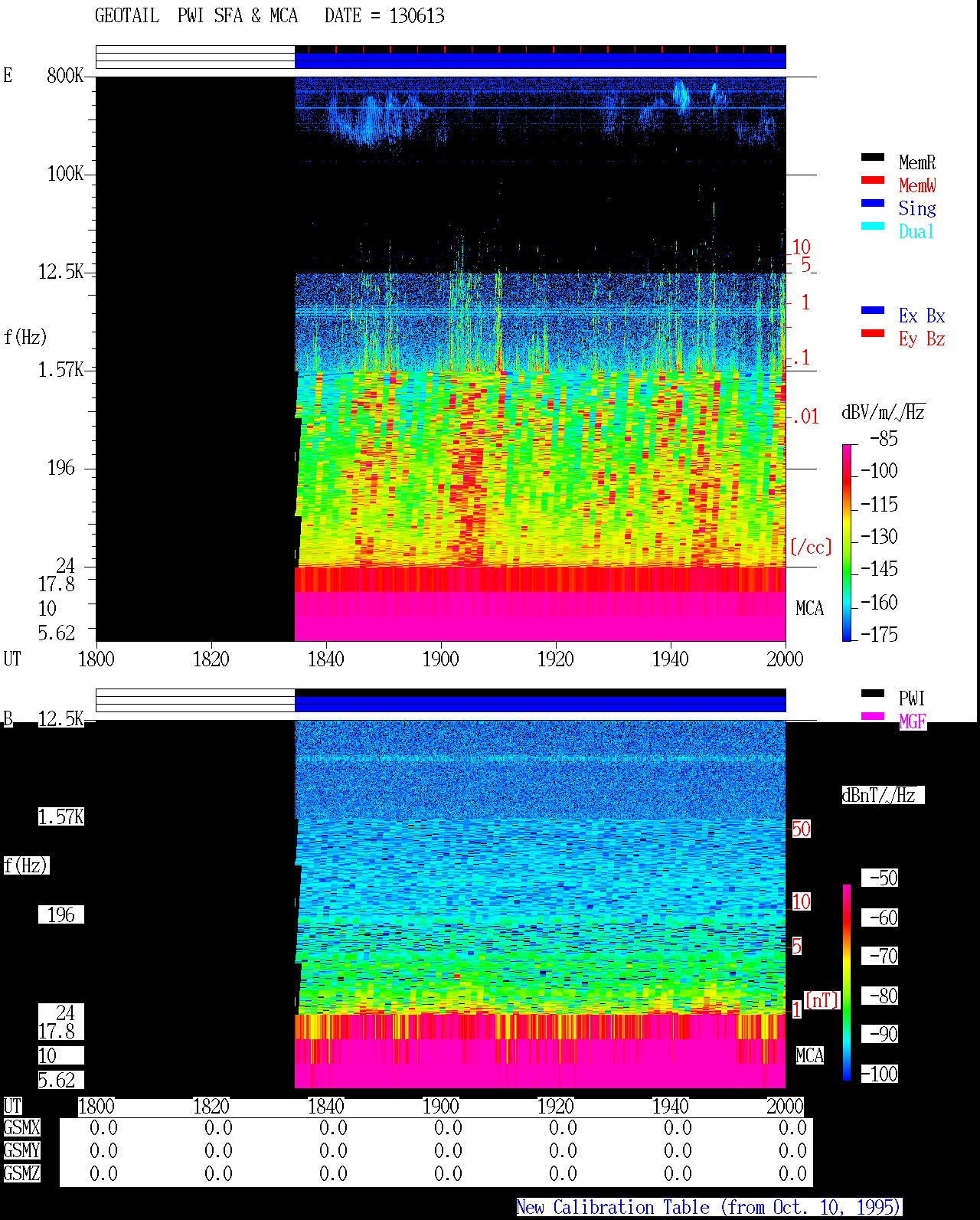The height and width of the screenshot is (1220, 980).
Task: Click the black MemR legend swatch
Action: coord(873,157)
